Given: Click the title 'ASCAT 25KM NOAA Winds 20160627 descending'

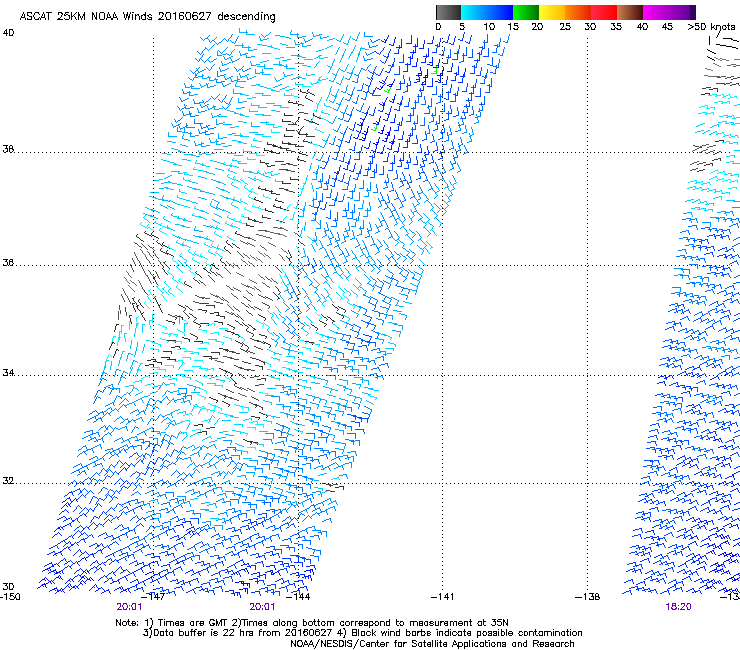Looking at the screenshot, I should pyautogui.click(x=147, y=16).
